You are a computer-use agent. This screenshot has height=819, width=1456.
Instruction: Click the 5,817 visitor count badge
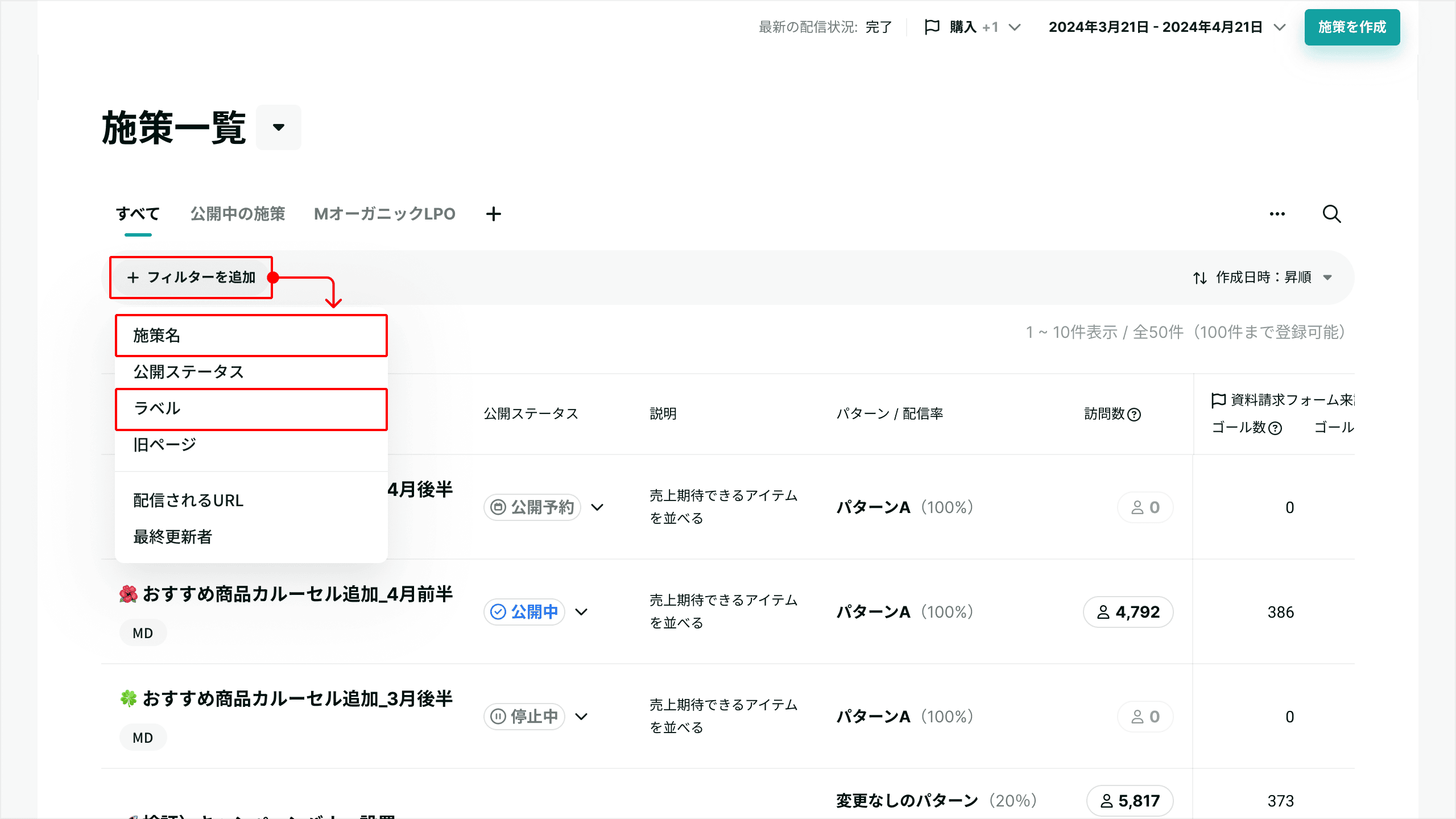1130,801
